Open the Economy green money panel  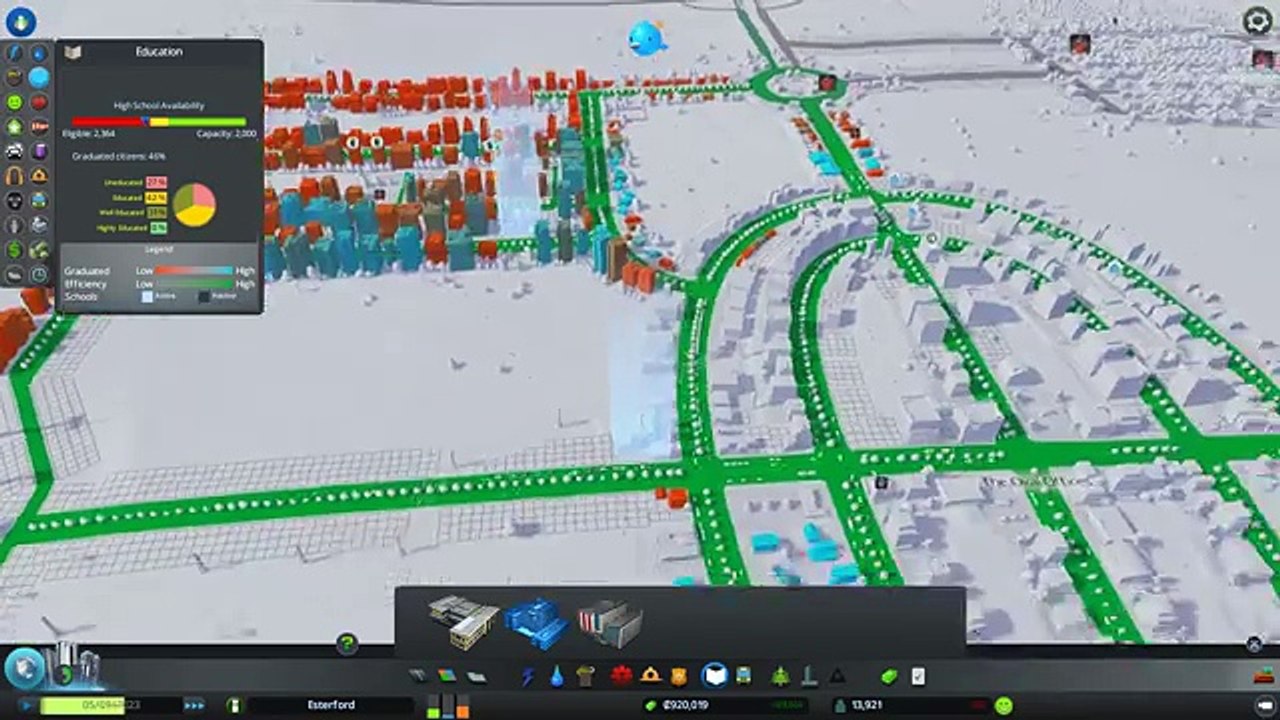889,676
